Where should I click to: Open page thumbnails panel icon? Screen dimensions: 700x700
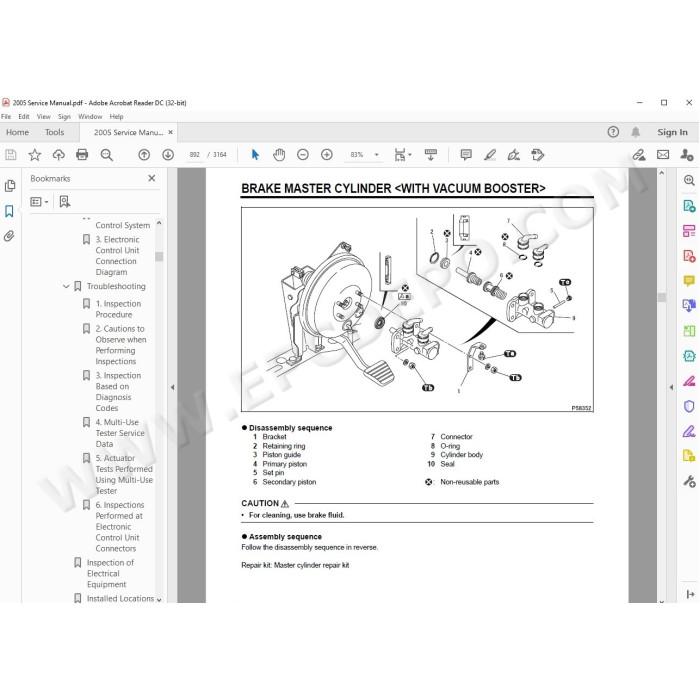10,186
